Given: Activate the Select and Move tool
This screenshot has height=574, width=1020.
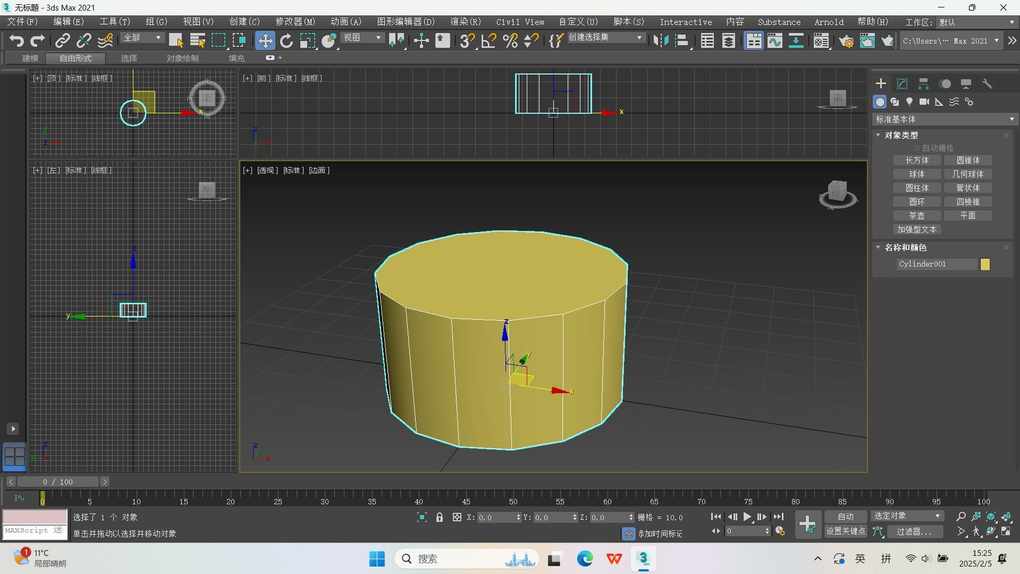Looking at the screenshot, I should (x=265, y=41).
